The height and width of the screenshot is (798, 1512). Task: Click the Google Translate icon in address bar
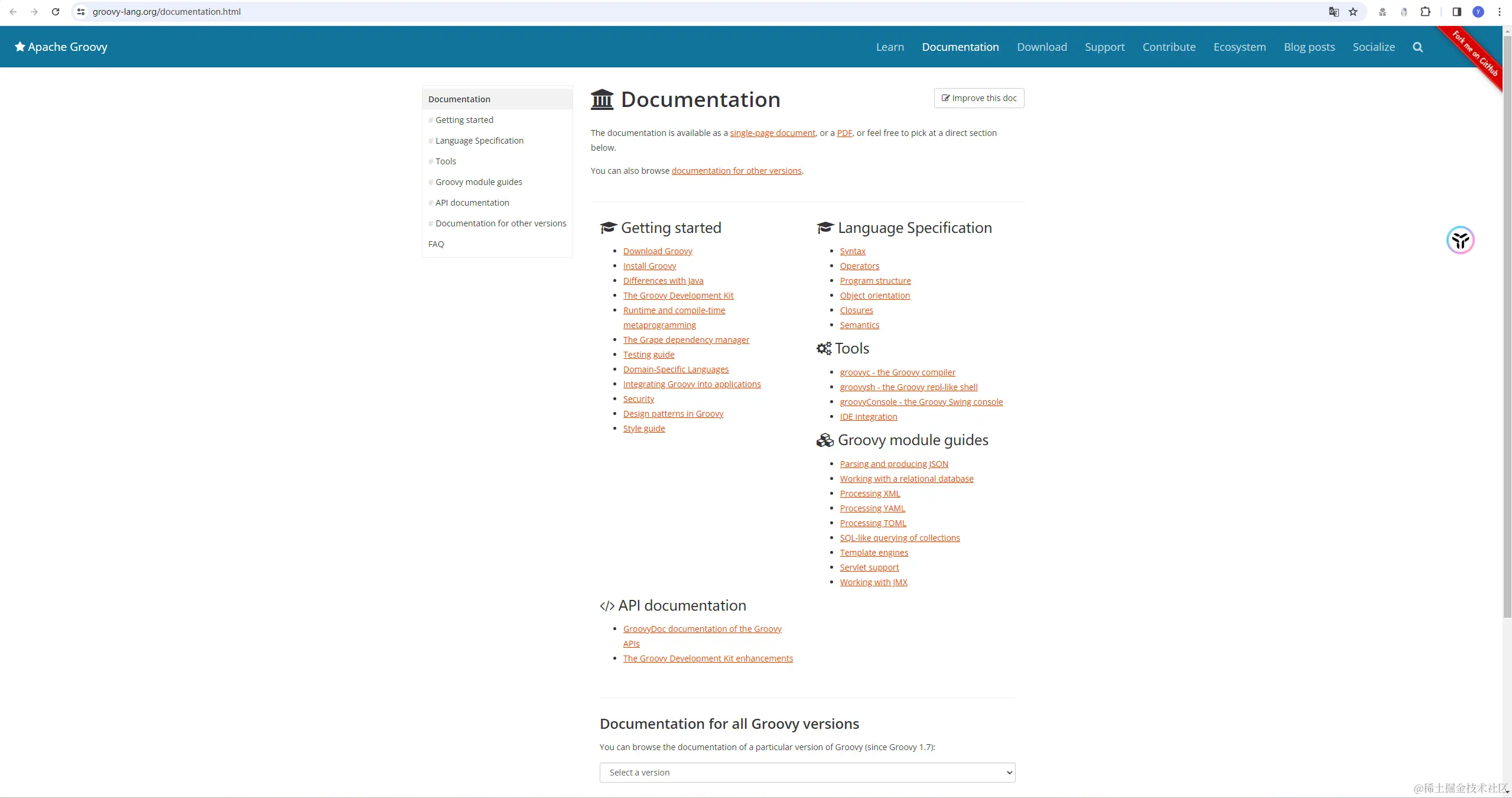coord(1334,12)
